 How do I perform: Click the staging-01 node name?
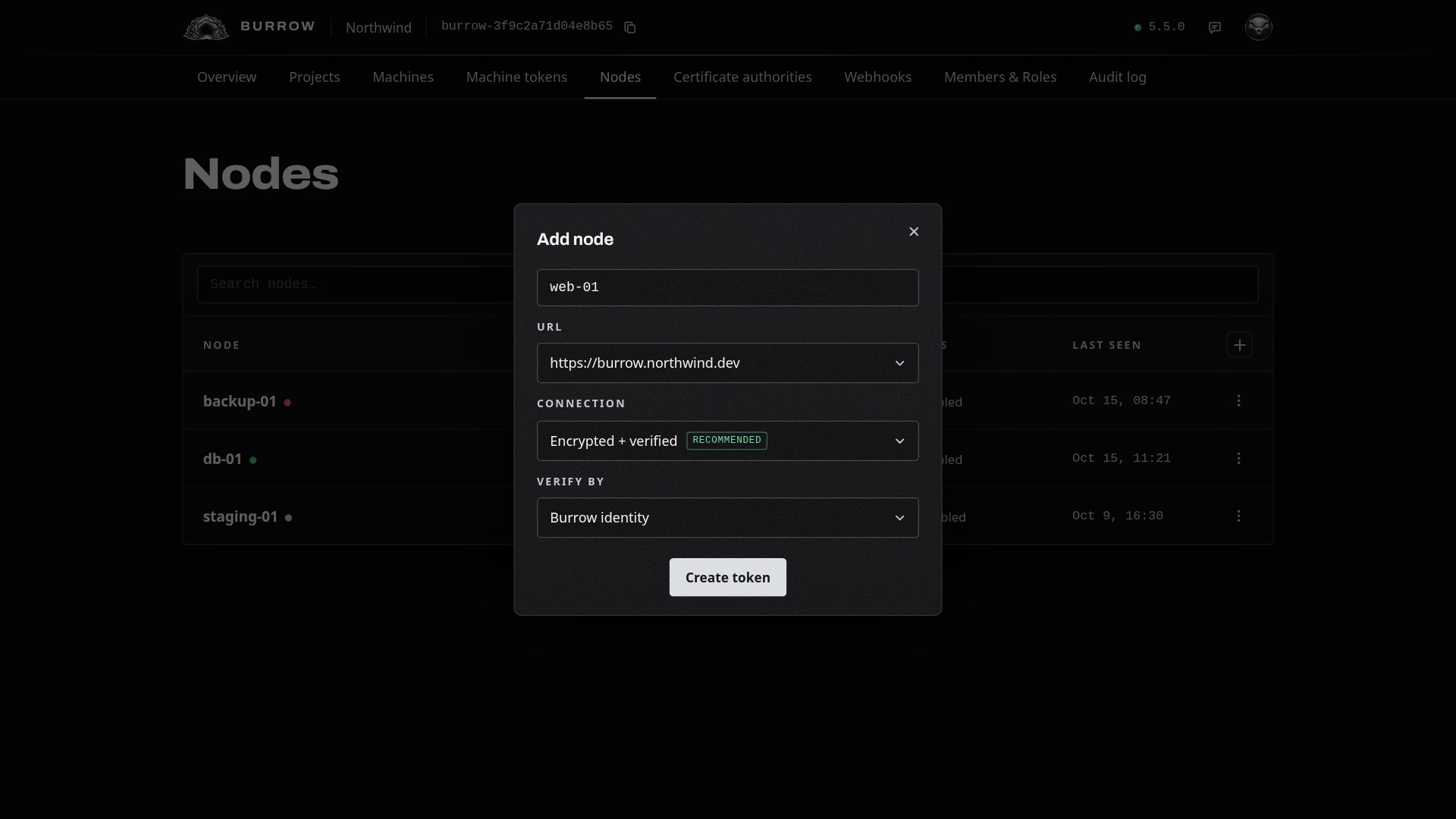[x=240, y=516]
